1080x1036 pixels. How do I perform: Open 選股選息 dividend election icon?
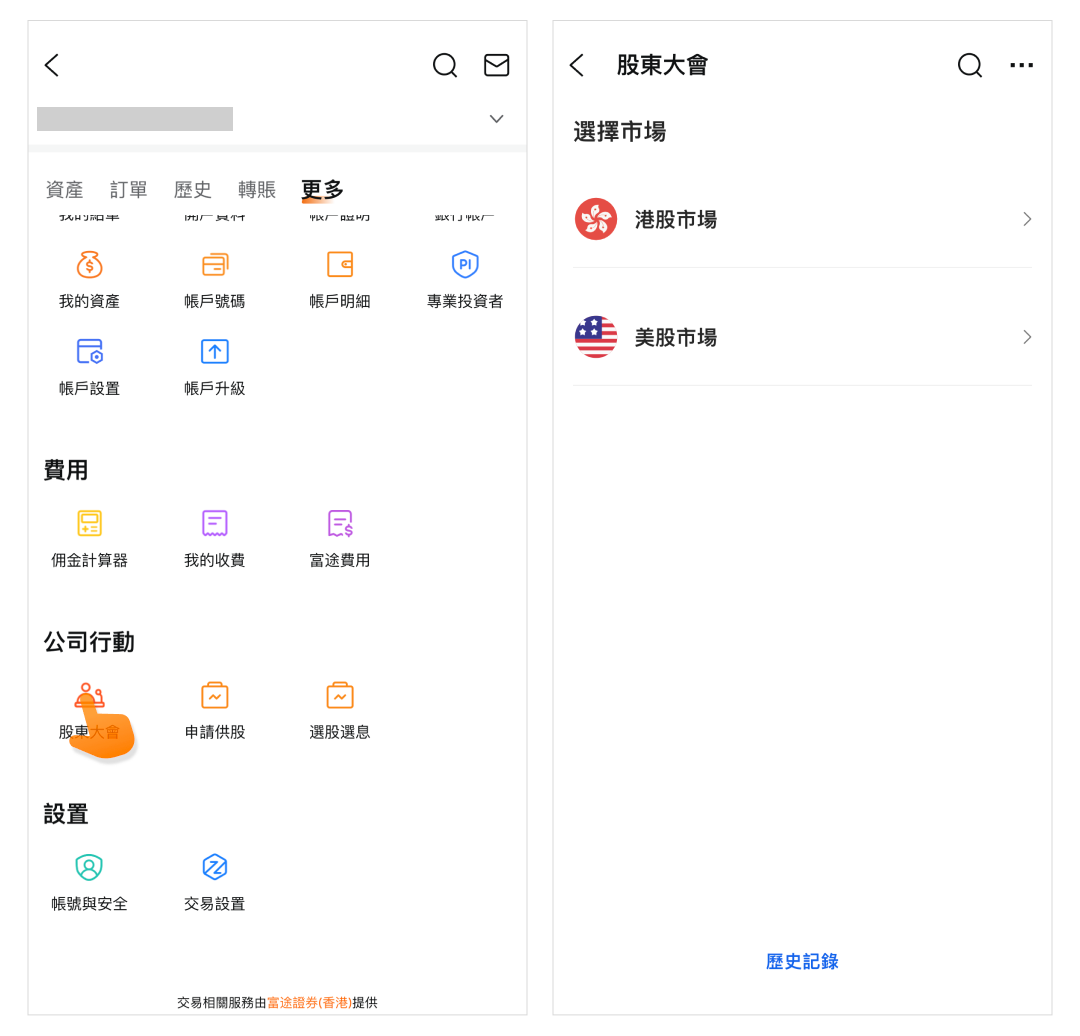(340, 696)
